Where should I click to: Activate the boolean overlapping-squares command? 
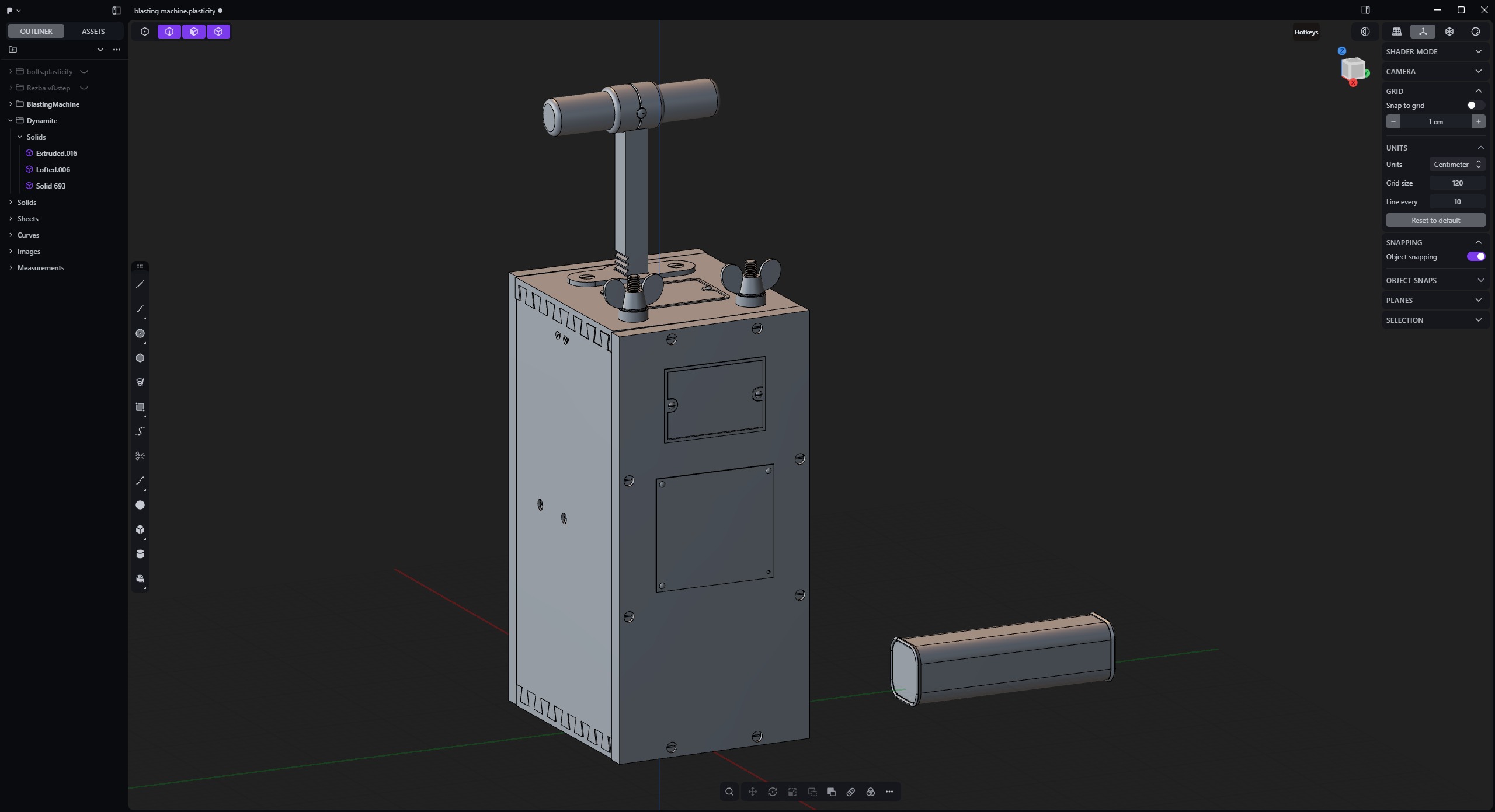[831, 792]
